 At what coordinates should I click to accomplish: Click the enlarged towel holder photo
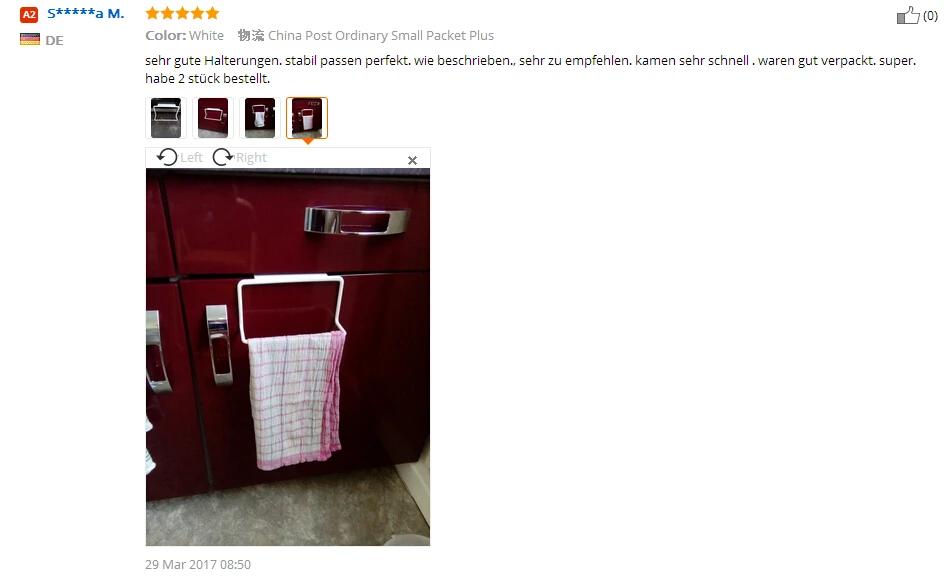click(x=288, y=357)
